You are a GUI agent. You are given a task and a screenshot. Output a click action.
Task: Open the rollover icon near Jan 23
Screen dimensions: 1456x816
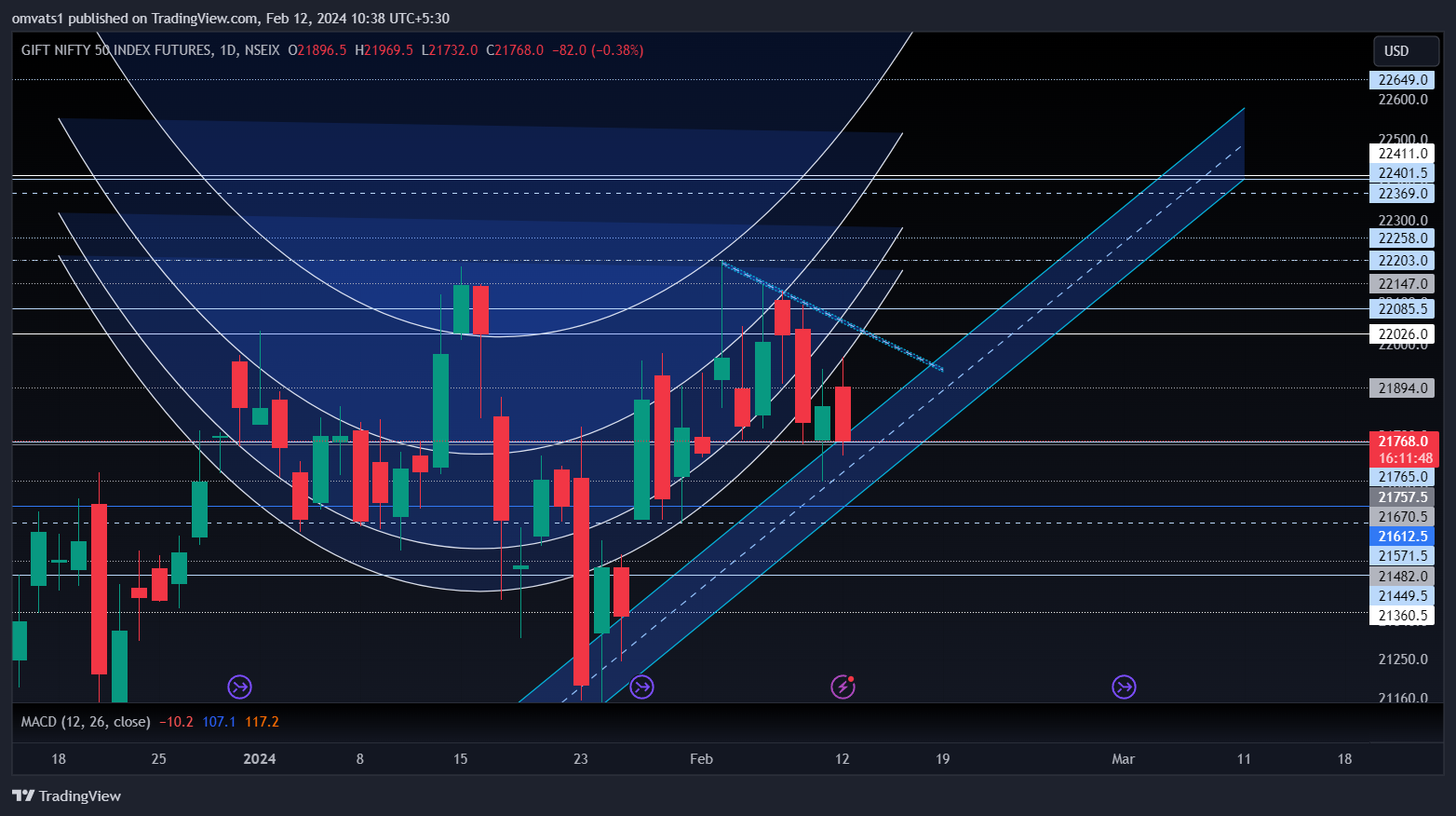pyautogui.click(x=641, y=687)
